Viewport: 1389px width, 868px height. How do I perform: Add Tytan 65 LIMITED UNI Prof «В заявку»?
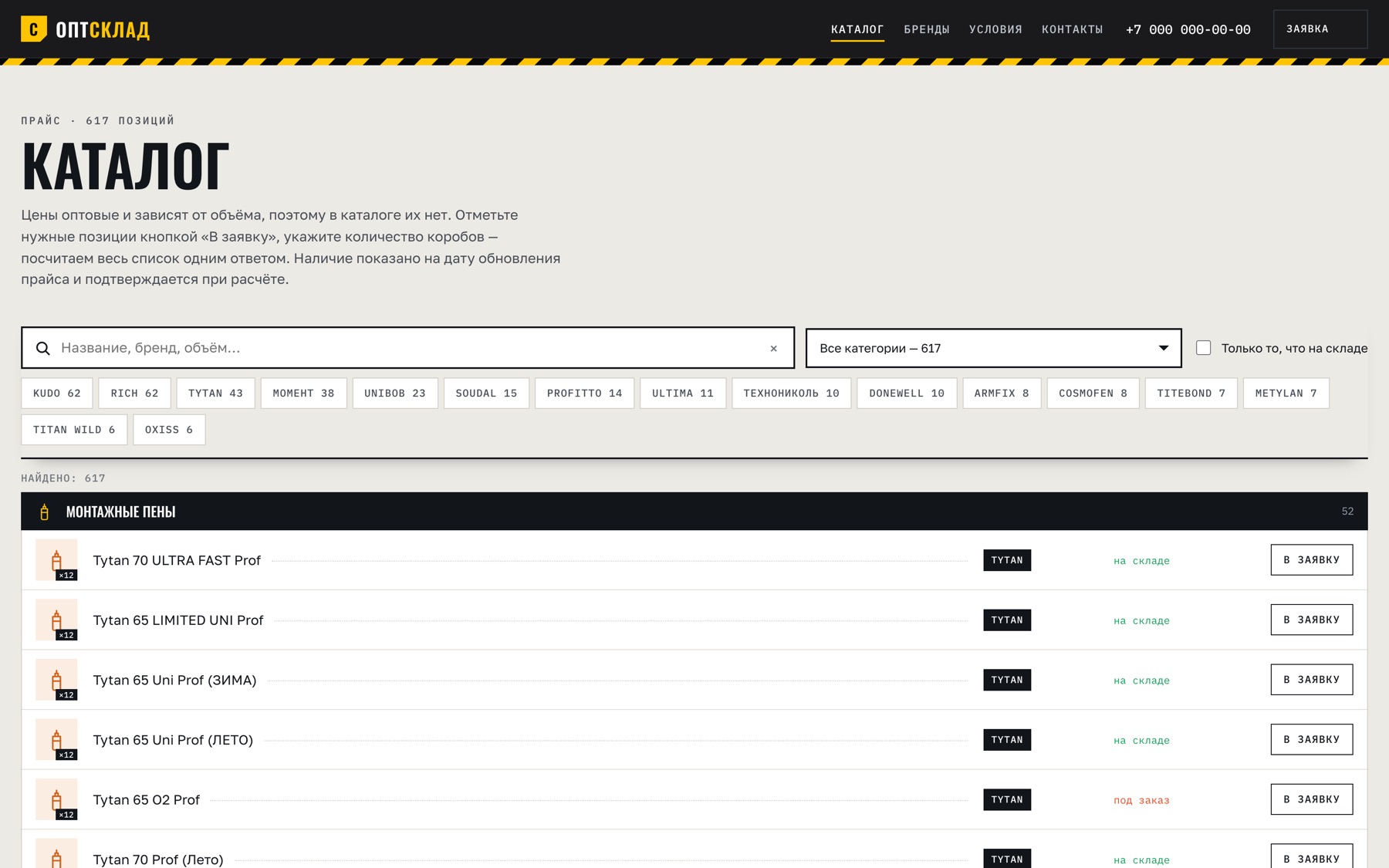tap(1312, 620)
